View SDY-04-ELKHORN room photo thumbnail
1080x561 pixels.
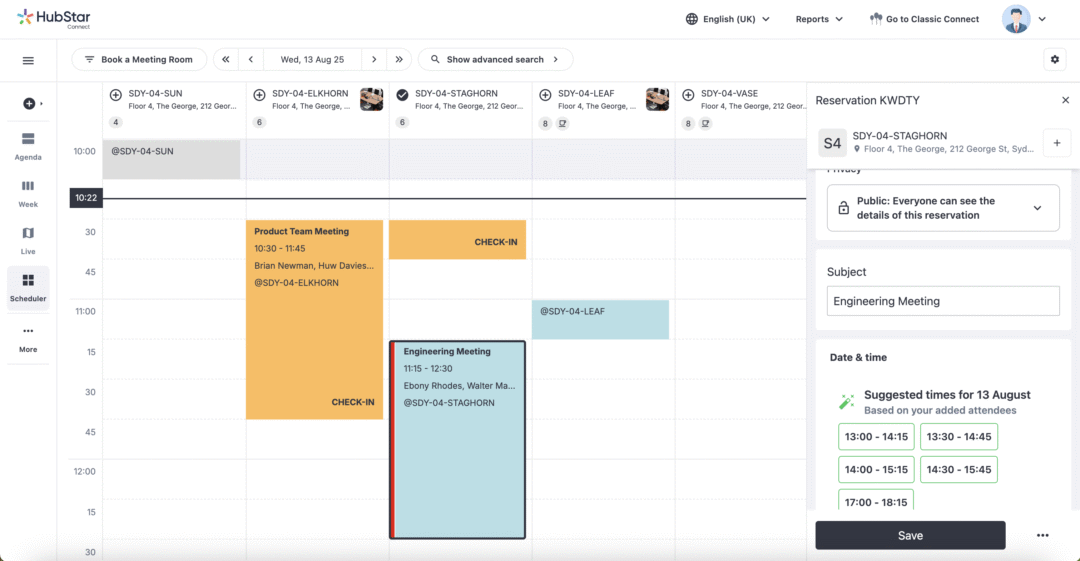[371, 99]
